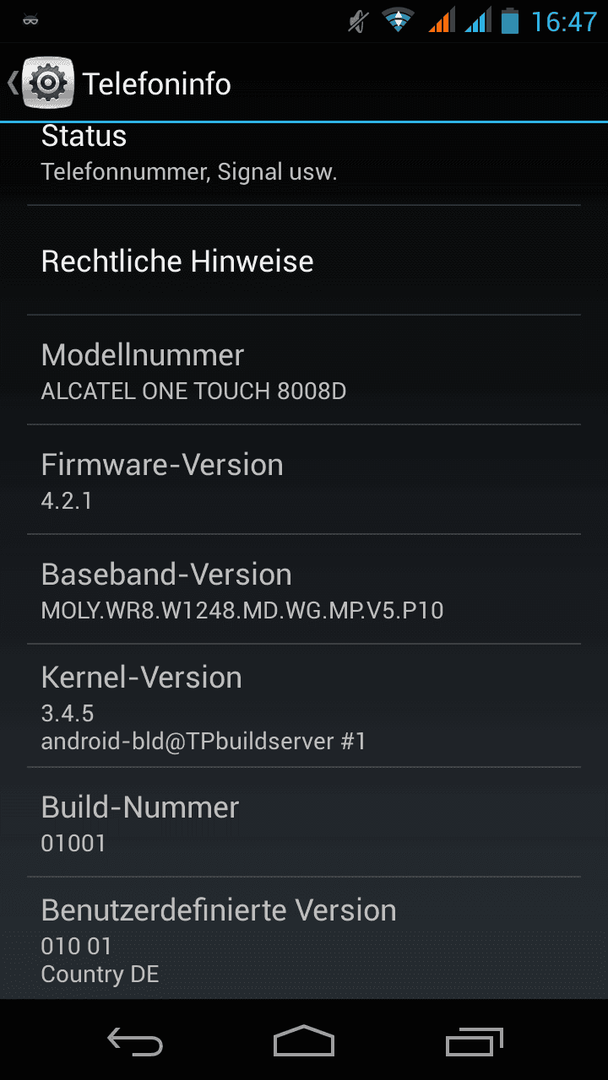Tap the debug notification icon in status bar
Image resolution: width=608 pixels, height=1080 pixels.
pyautogui.click(x=30, y=20)
